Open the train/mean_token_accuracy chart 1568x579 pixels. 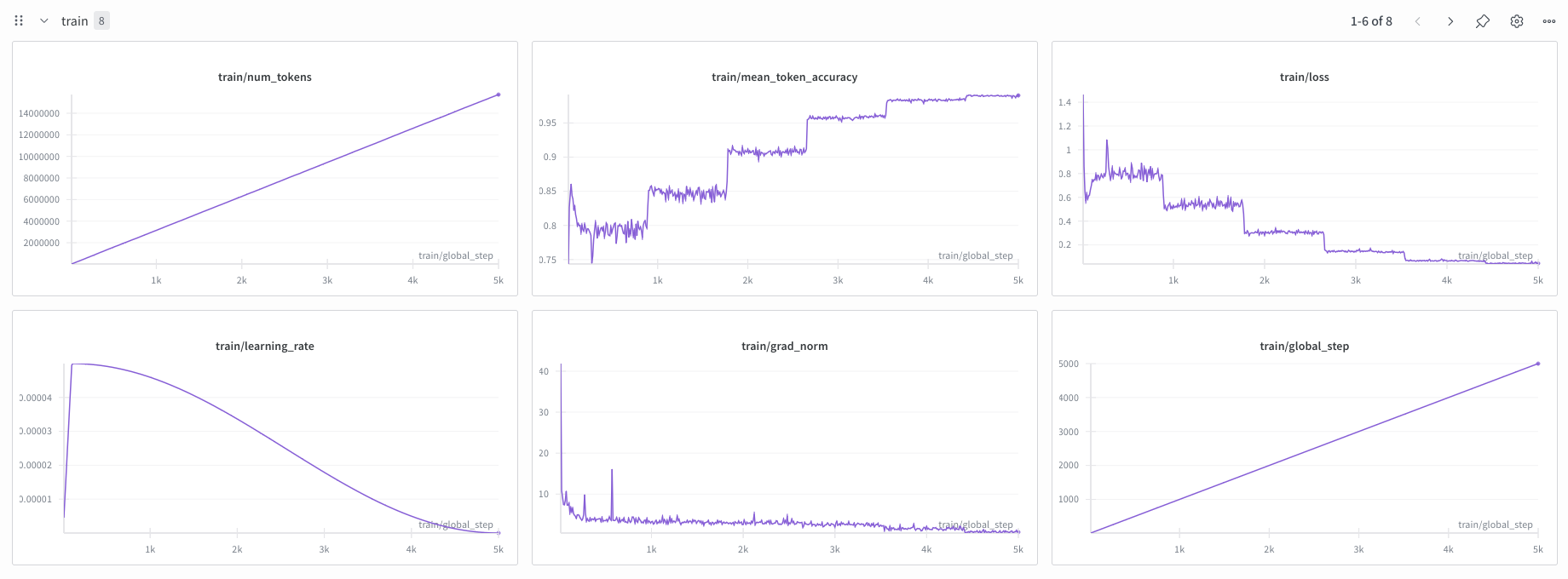click(784, 170)
